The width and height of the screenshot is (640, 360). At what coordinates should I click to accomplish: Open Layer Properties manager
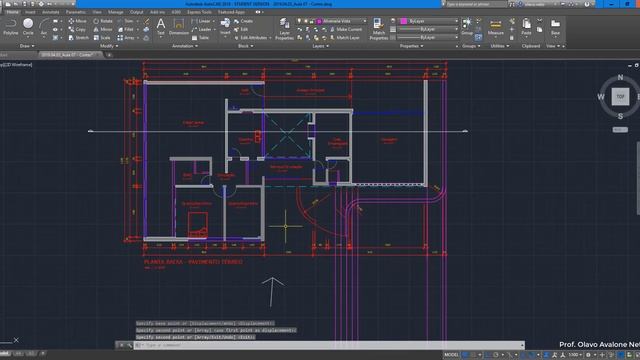(x=284, y=29)
